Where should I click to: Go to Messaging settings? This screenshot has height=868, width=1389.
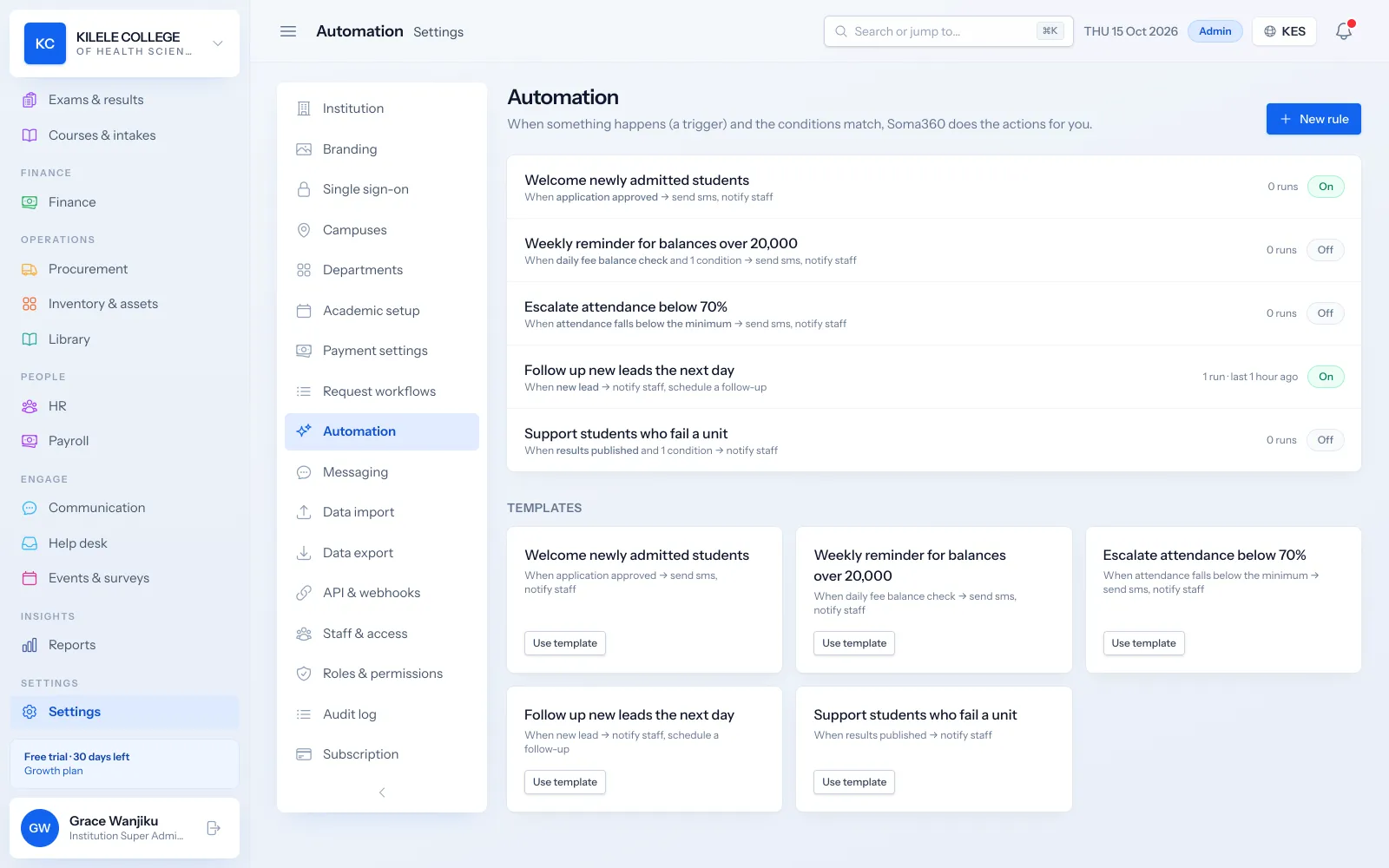[382, 472]
